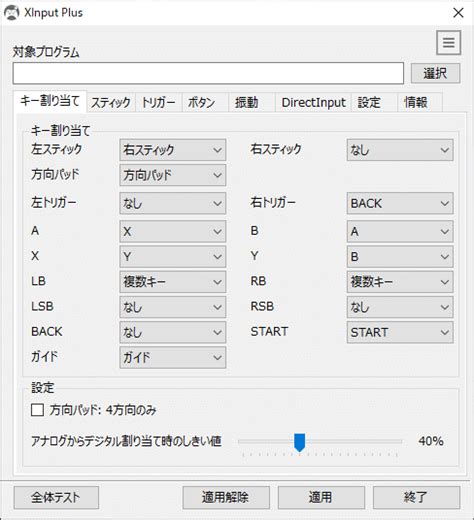
Task: Open the START button mapping dropdown
Action: [x=400, y=332]
